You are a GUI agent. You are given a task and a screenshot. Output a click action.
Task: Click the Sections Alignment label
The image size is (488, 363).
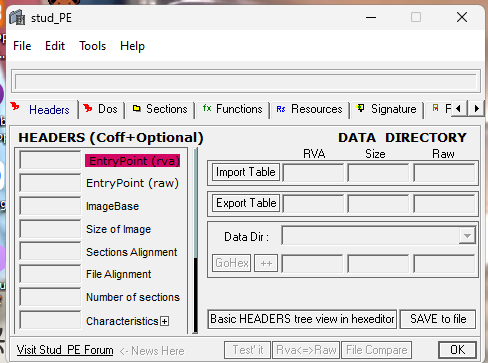click(x=132, y=252)
